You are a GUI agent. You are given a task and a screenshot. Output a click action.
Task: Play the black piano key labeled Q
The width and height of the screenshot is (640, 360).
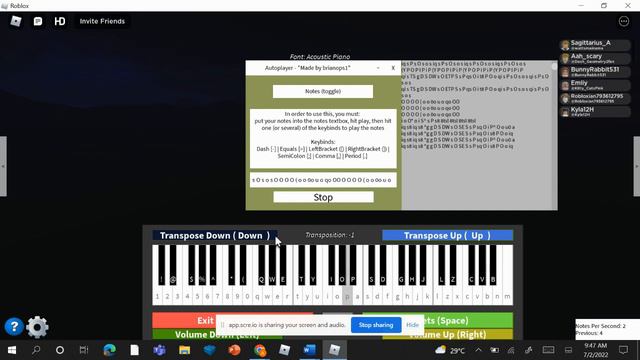(x=262, y=264)
